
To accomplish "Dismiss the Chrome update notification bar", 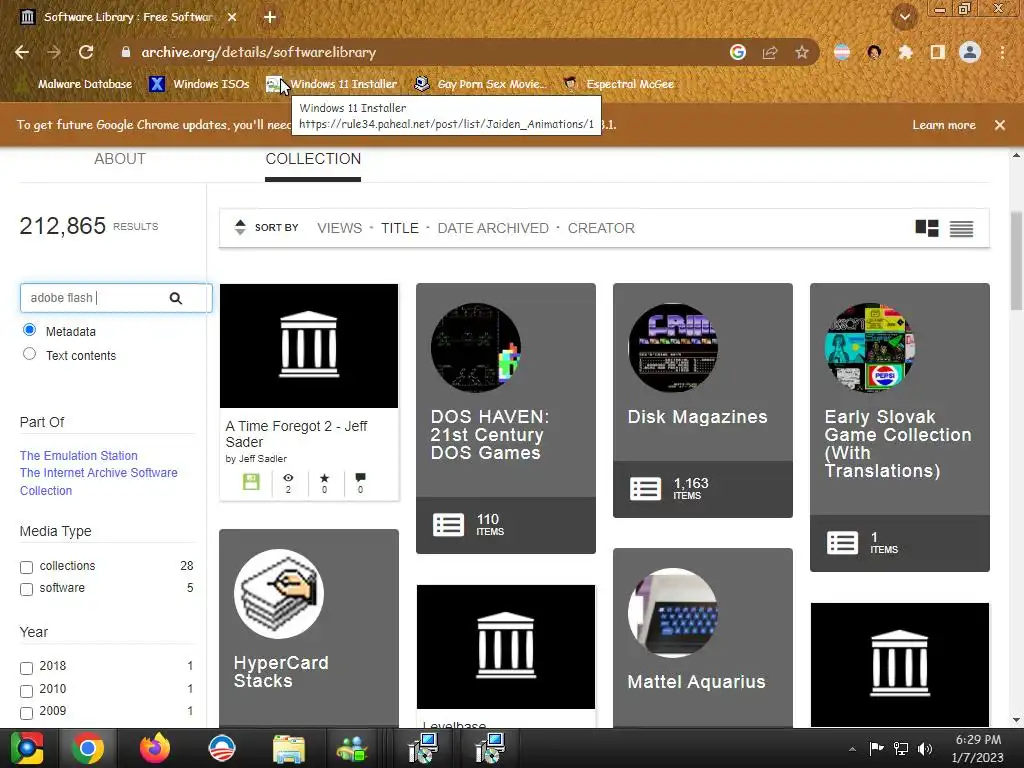I will tap(1000, 125).
